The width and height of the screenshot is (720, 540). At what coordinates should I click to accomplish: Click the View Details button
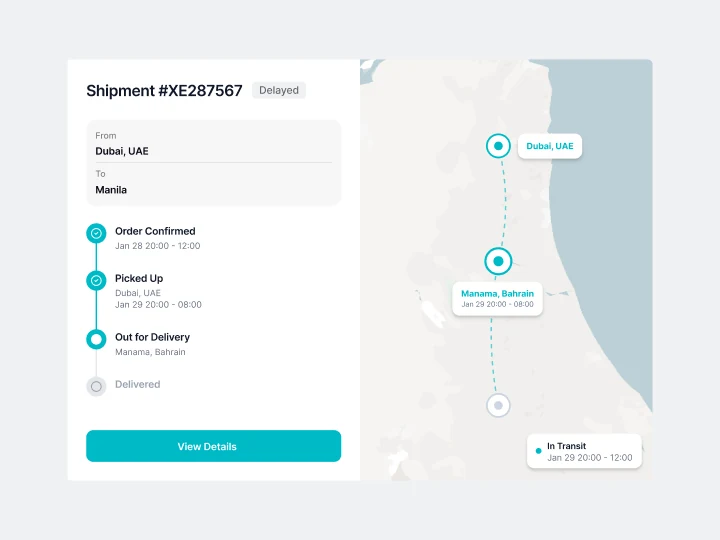tap(214, 446)
